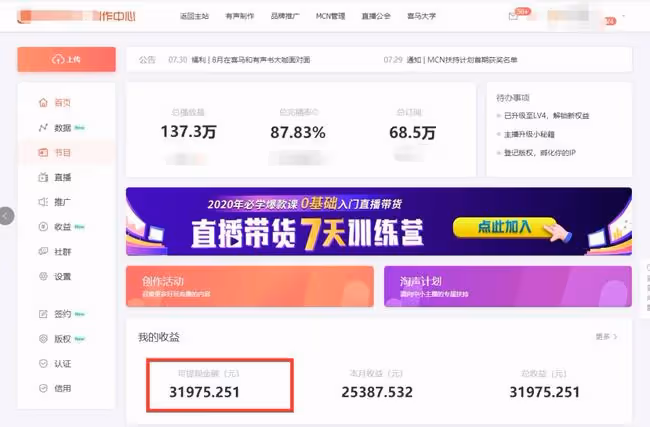Click the Home house icon in the sidebar
650x427 pixels.
43,102
